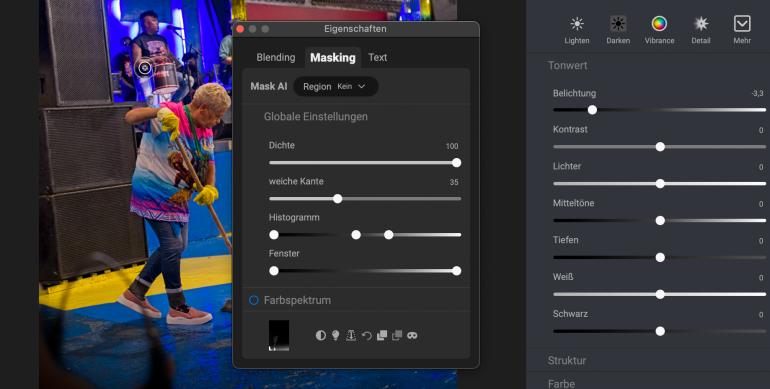Select the Darken adjustment tool

click(x=618, y=30)
